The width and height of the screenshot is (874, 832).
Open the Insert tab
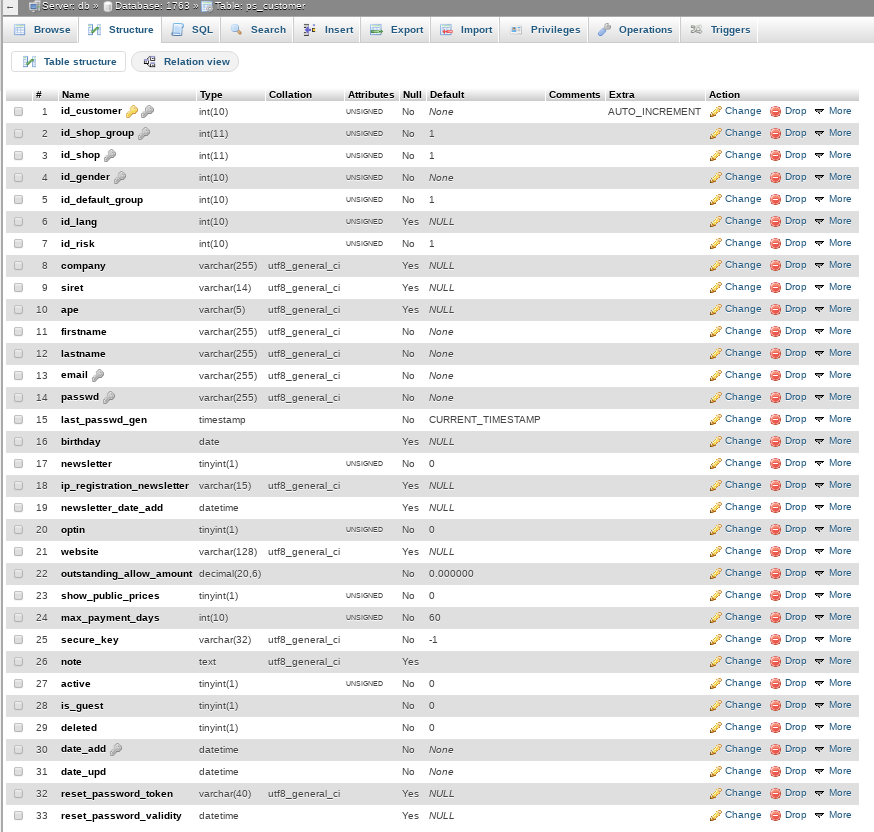point(328,30)
